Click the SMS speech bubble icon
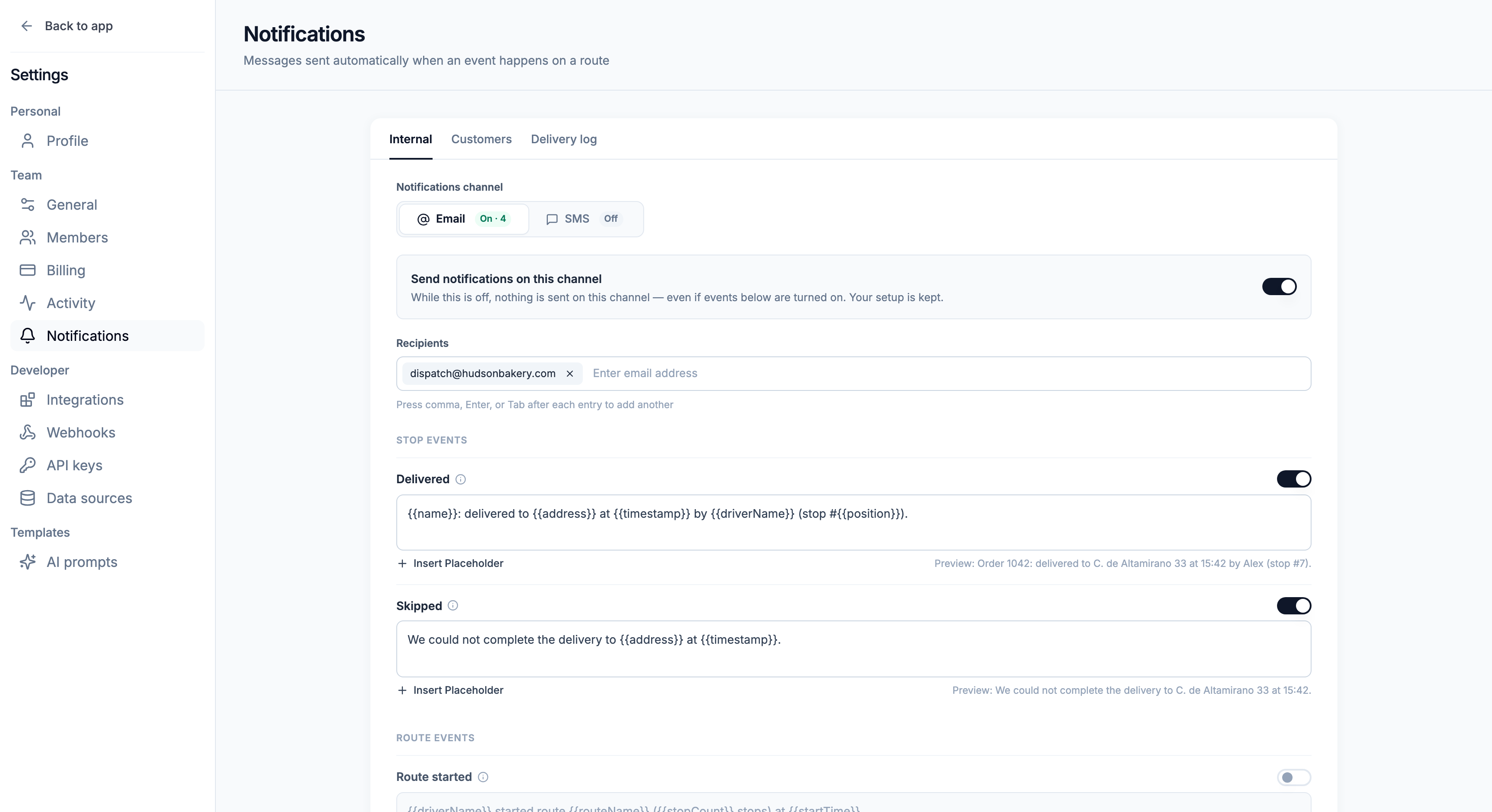The image size is (1492, 812). click(x=552, y=219)
